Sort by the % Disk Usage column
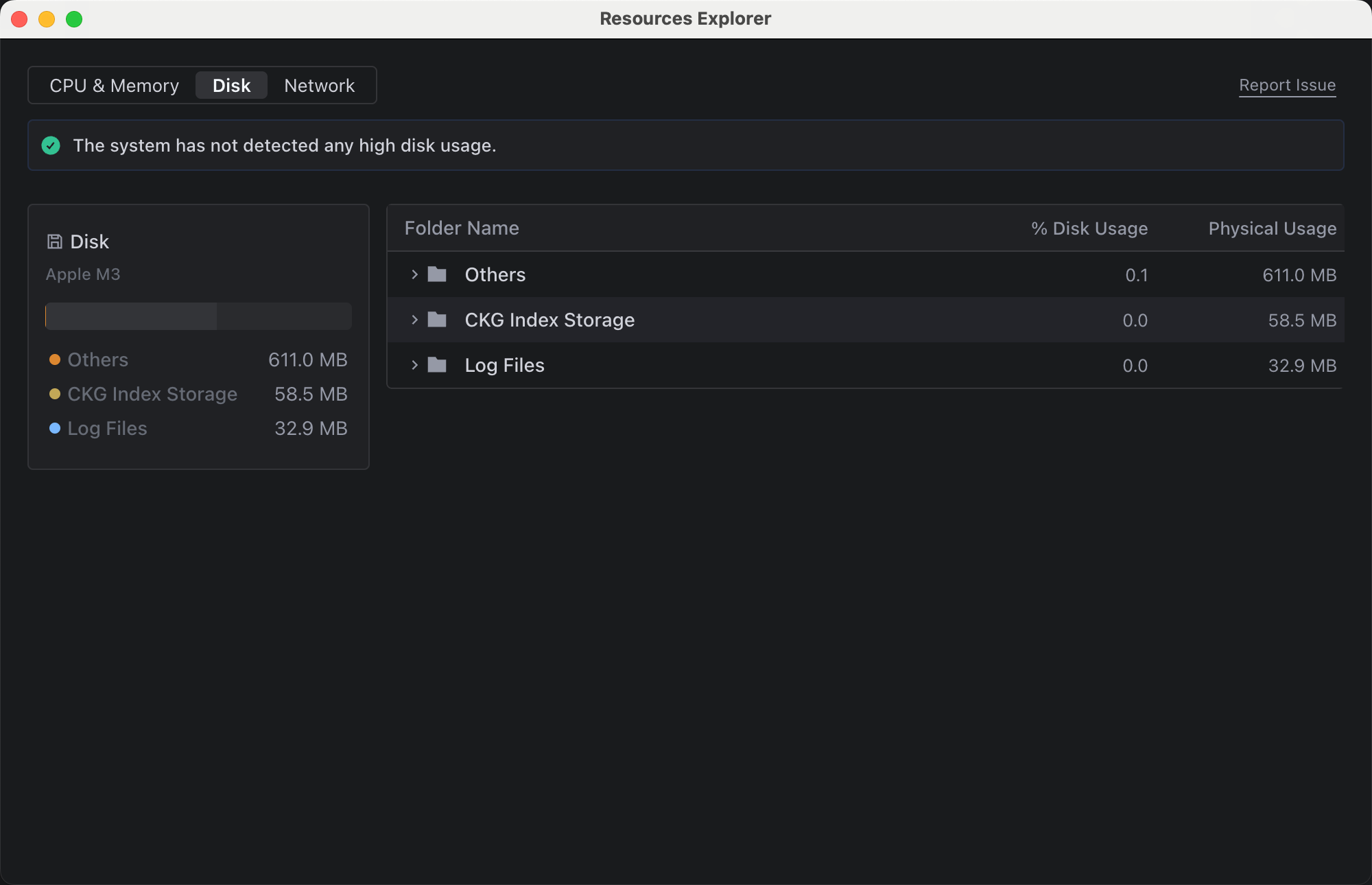This screenshot has height=885, width=1372. [1089, 228]
